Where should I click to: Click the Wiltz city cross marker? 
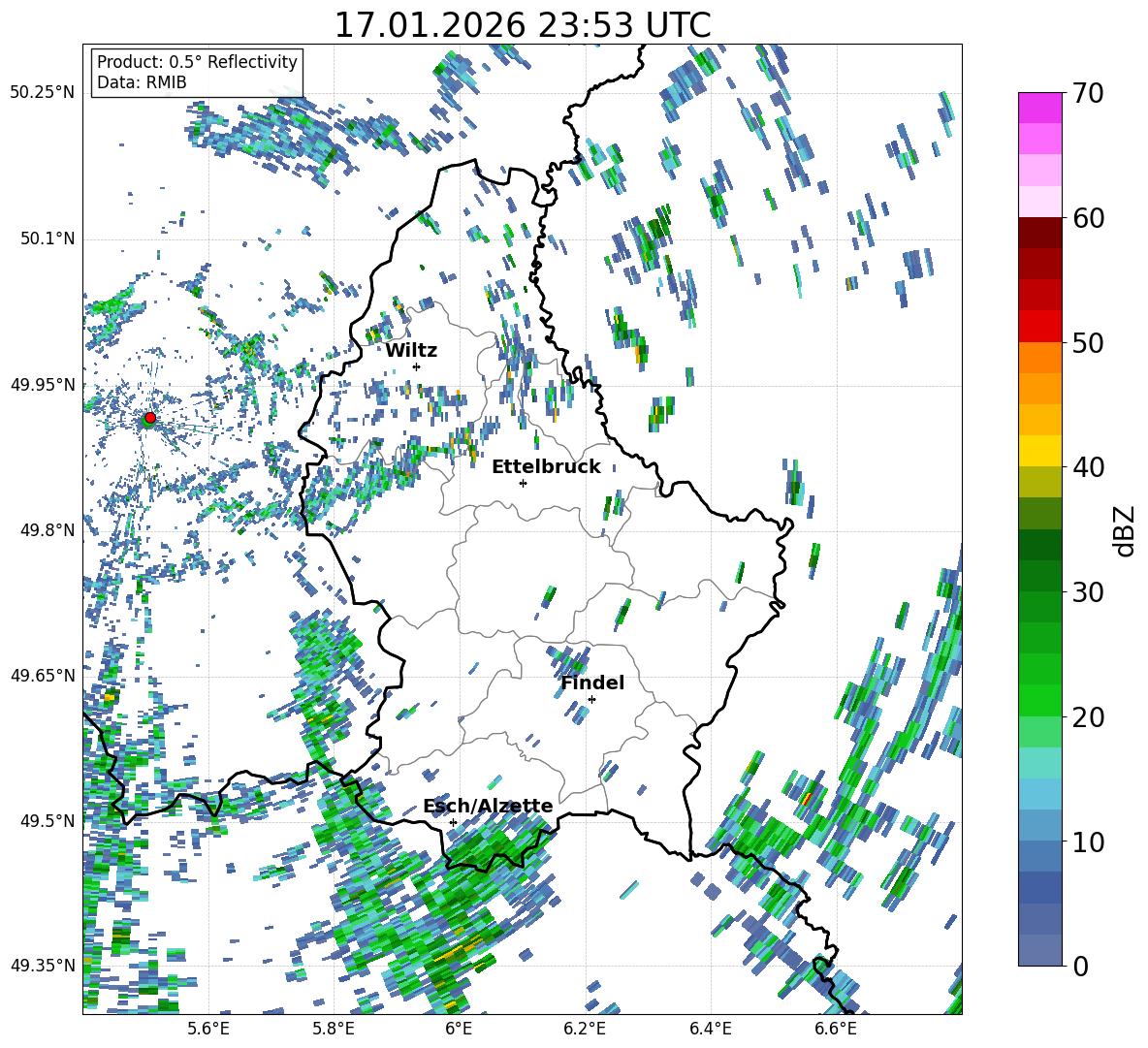(417, 366)
